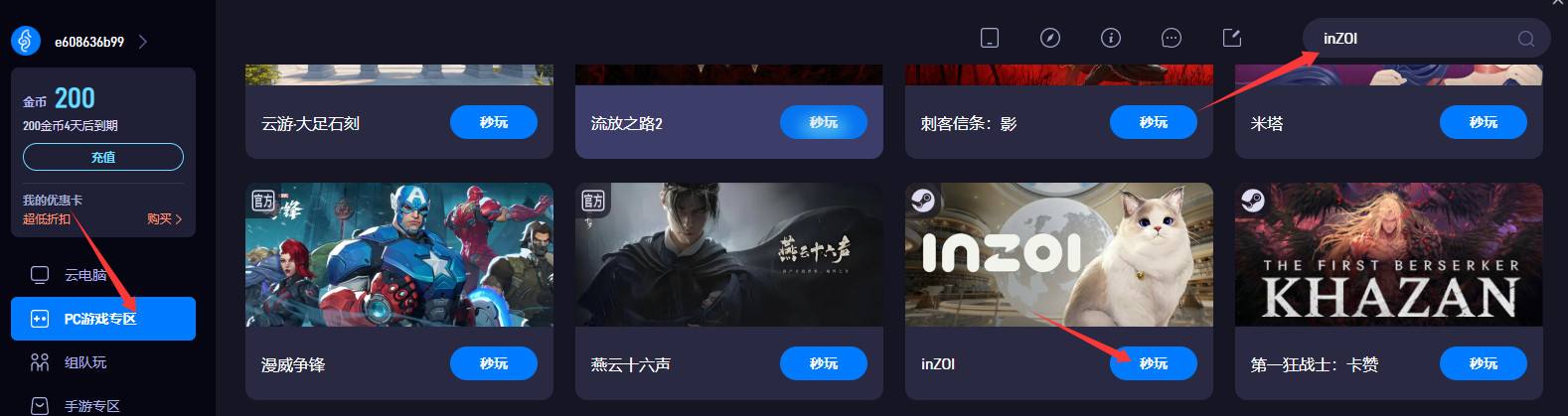Click the tablet device icon in top toolbar
1568x416 pixels.
click(989, 38)
